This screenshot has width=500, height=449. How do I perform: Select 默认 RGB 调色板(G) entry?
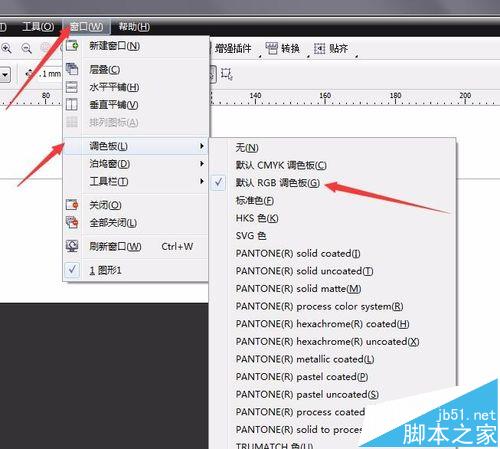click(x=278, y=183)
